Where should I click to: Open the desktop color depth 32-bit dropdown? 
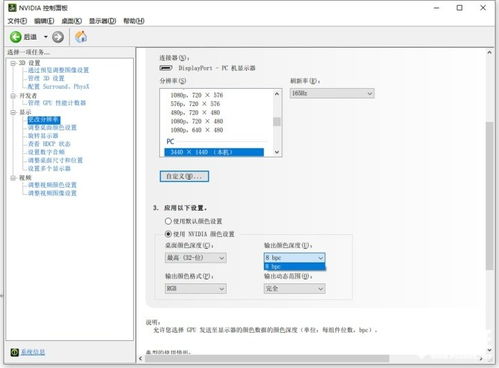(x=196, y=258)
